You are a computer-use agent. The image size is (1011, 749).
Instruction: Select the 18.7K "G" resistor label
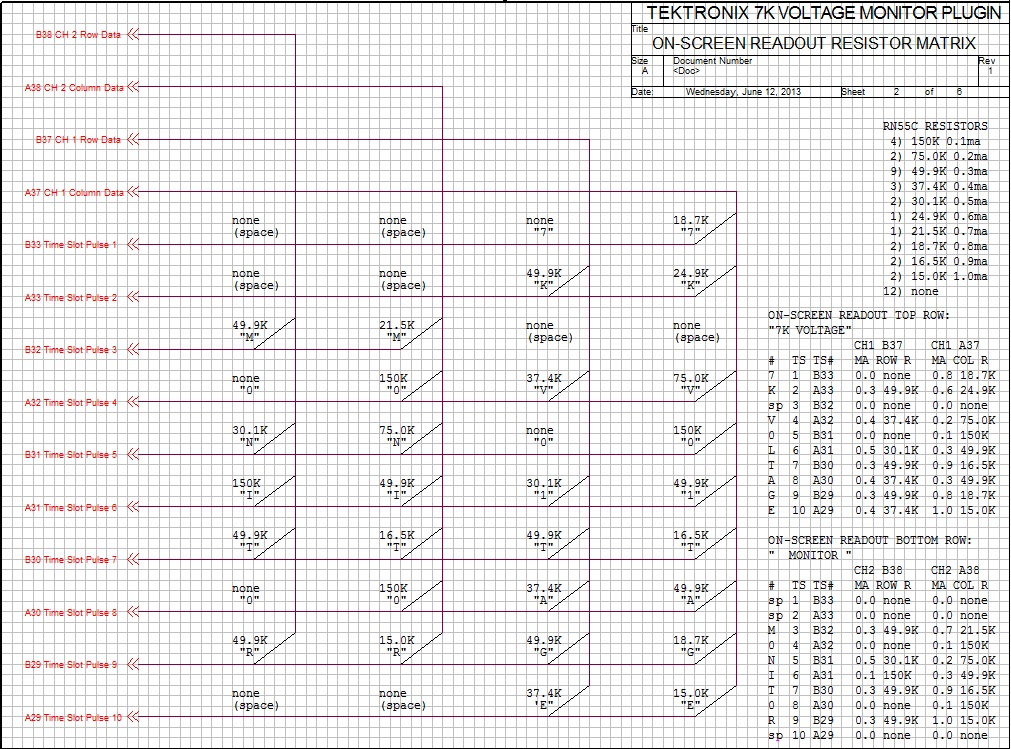(691, 647)
